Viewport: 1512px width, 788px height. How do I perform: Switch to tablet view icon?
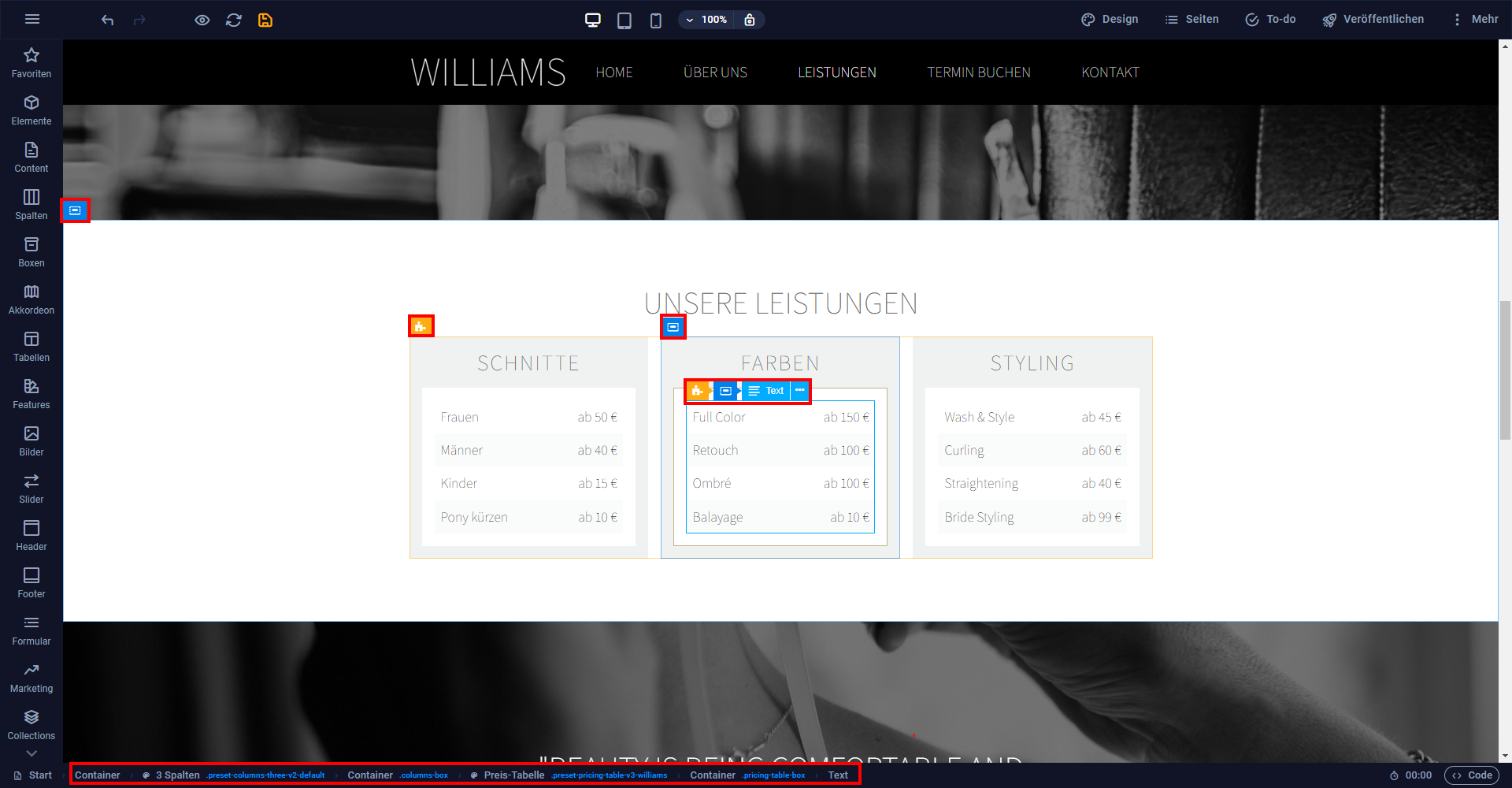(x=624, y=20)
